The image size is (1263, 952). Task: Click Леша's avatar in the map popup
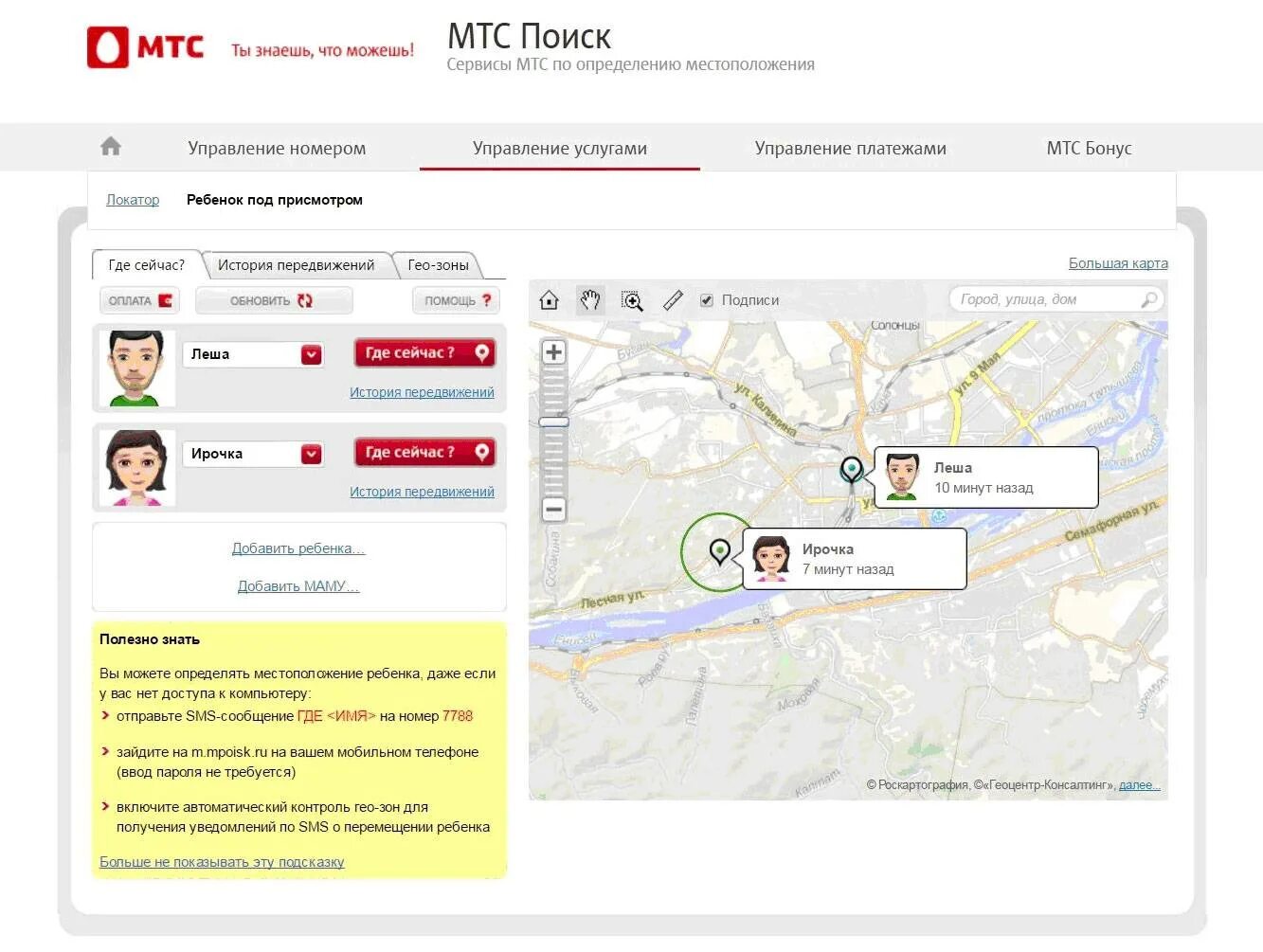click(902, 476)
